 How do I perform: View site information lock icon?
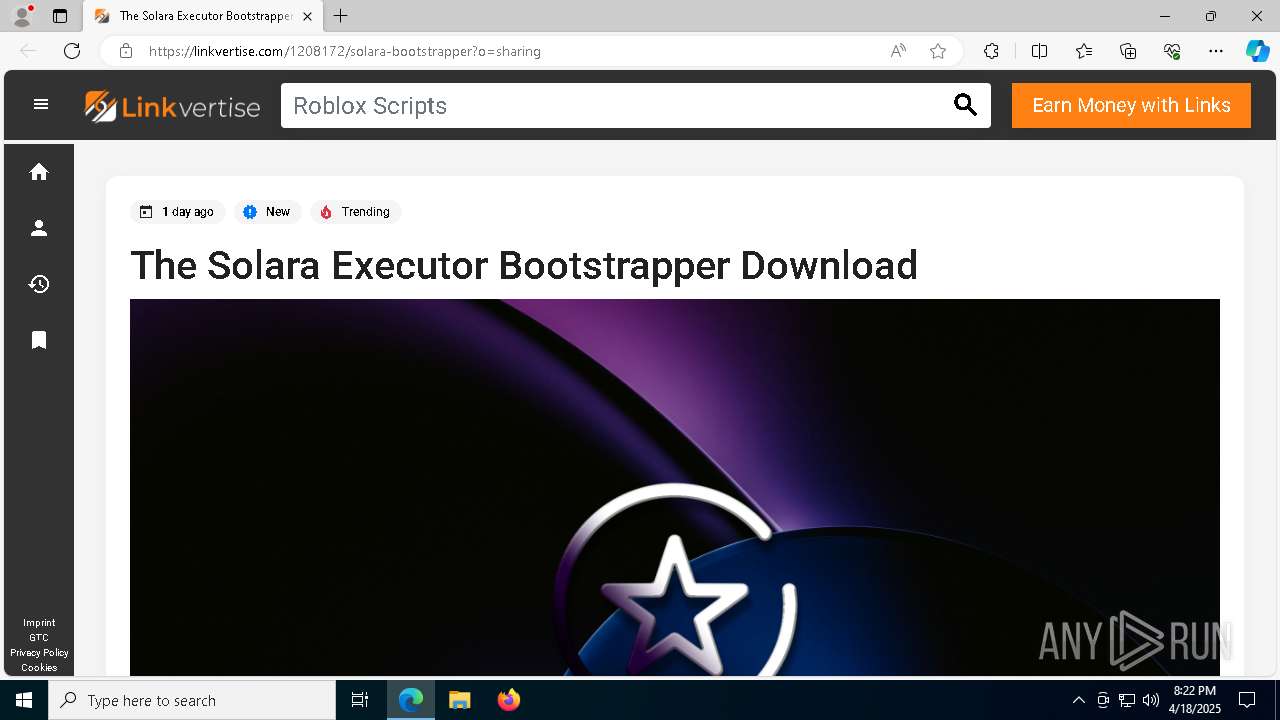(126, 51)
